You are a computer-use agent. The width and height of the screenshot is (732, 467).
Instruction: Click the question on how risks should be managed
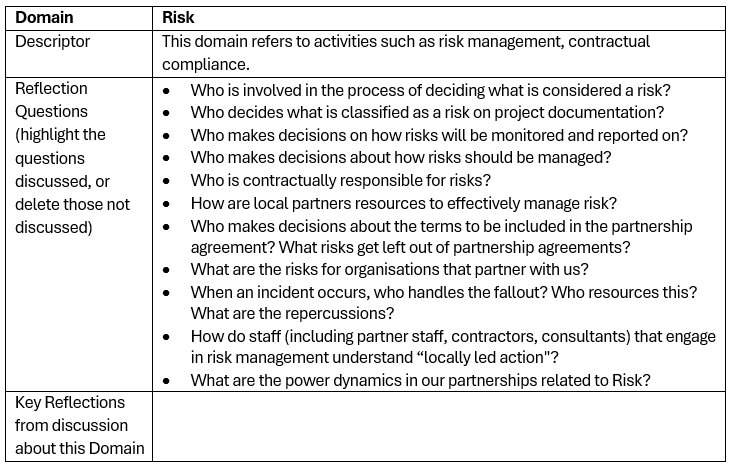tap(400, 158)
